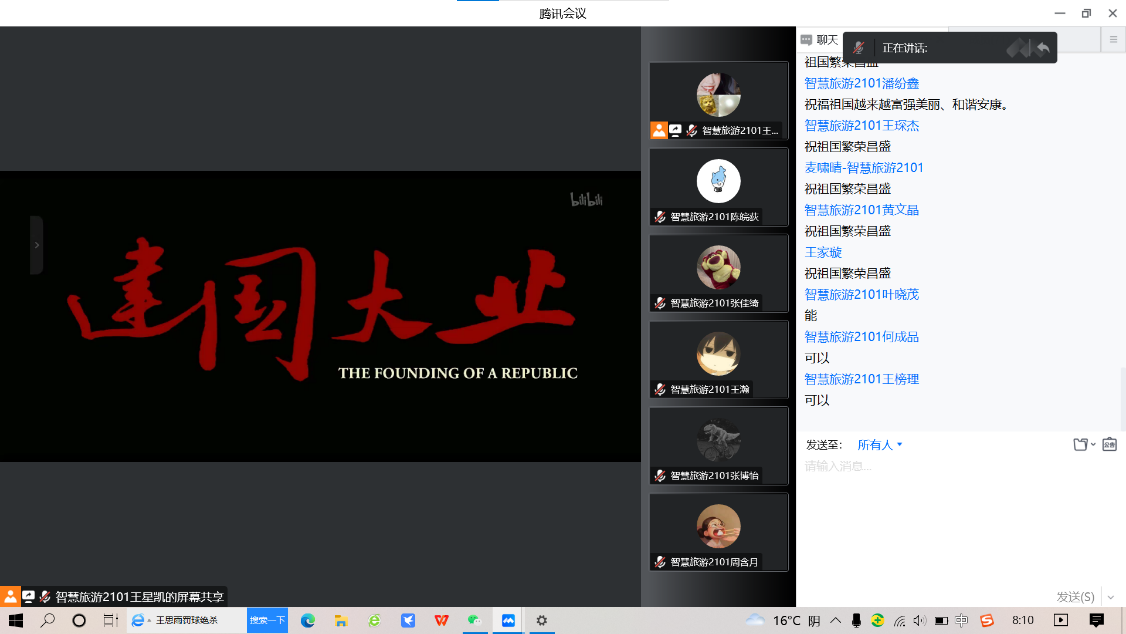Open WeChat from taskbar
Image resolution: width=1126 pixels, height=634 pixels.
coord(475,620)
